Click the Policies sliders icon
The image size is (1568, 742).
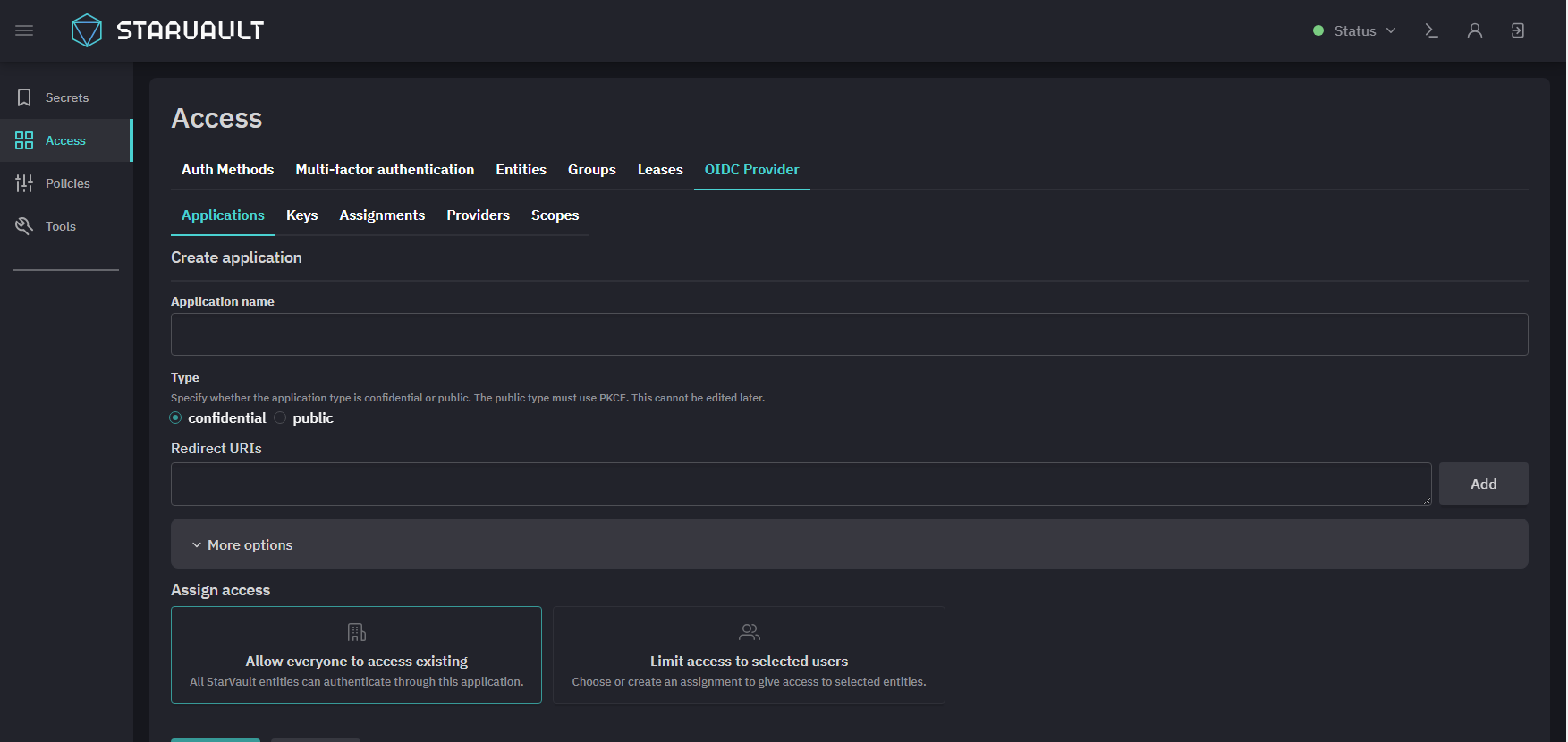point(24,183)
